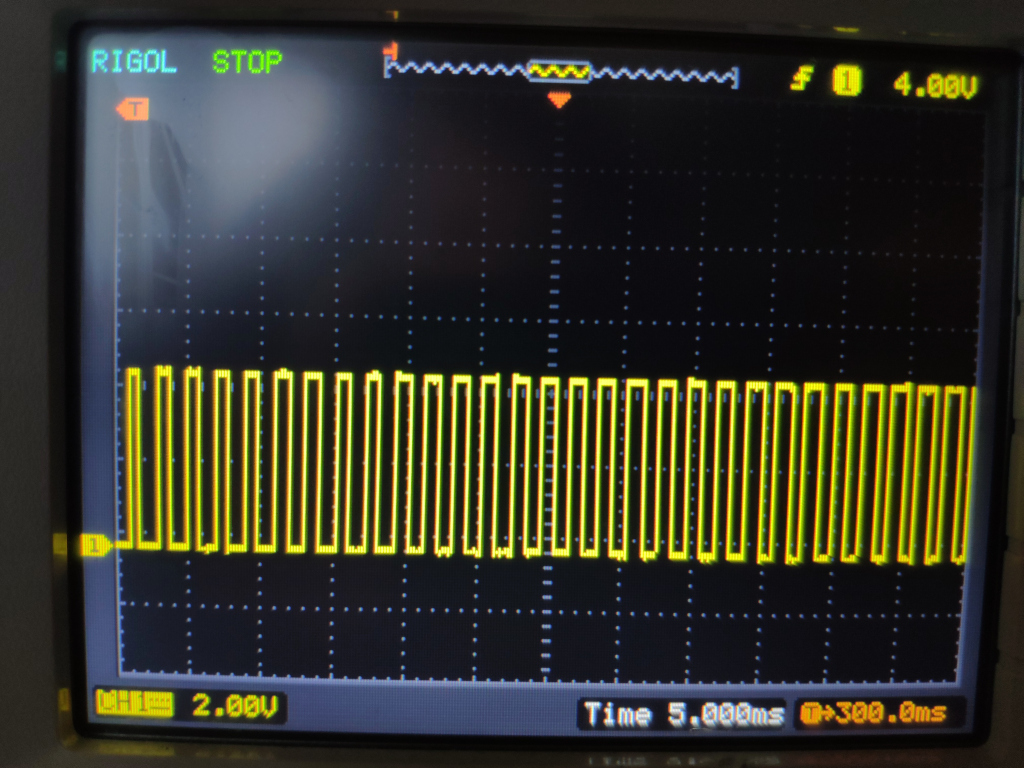Click the rising edge trigger icon
Image resolution: width=1024 pixels, height=768 pixels.
[801, 80]
